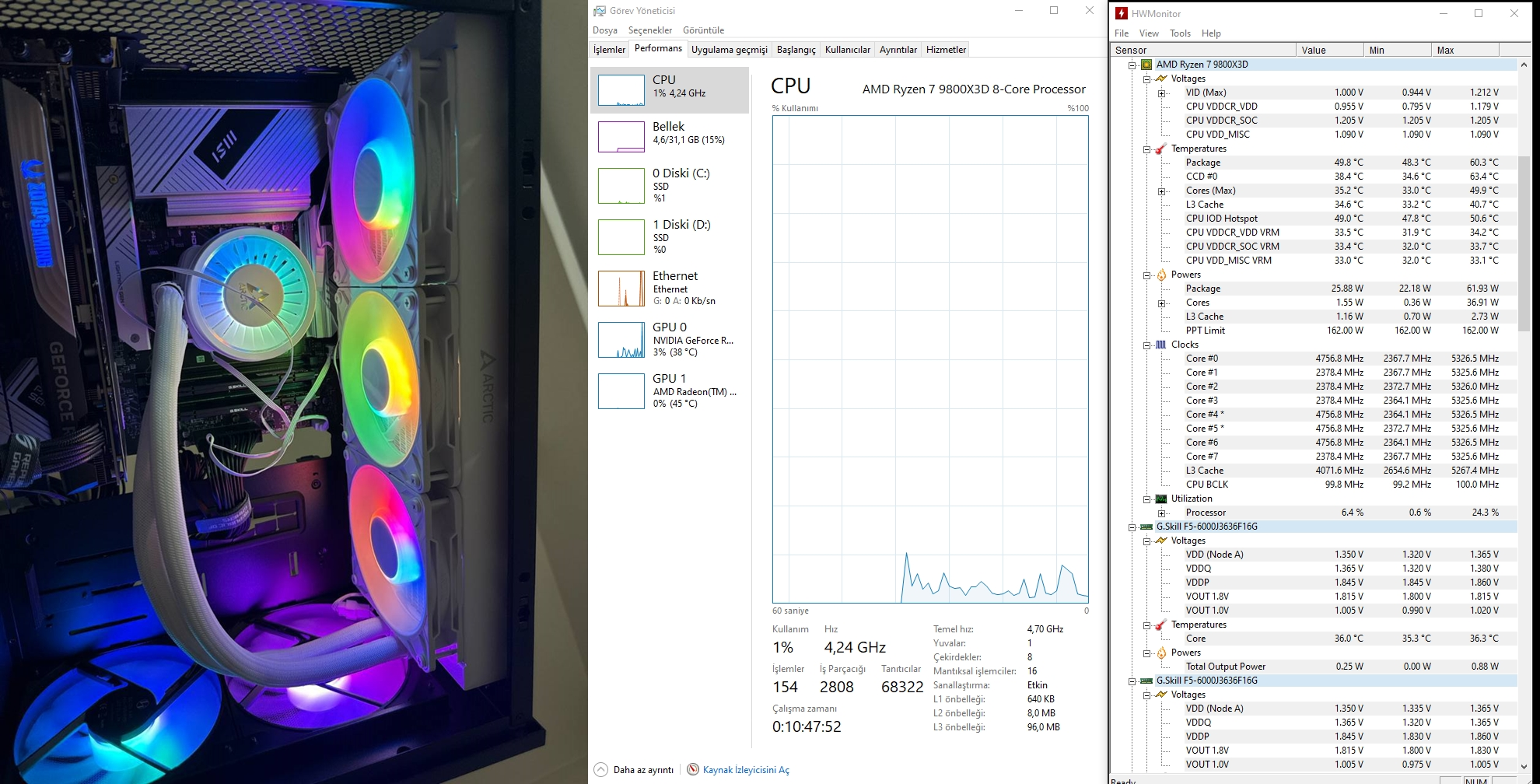Click the Clocks icon in HWMonitor

click(x=1161, y=345)
